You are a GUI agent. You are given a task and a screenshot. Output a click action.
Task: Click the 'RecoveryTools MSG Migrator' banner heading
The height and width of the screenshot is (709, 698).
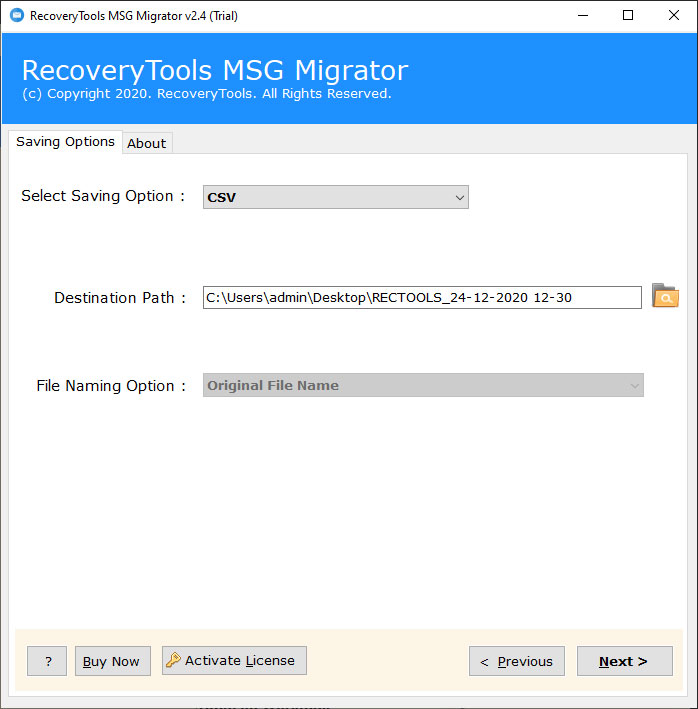(x=215, y=71)
